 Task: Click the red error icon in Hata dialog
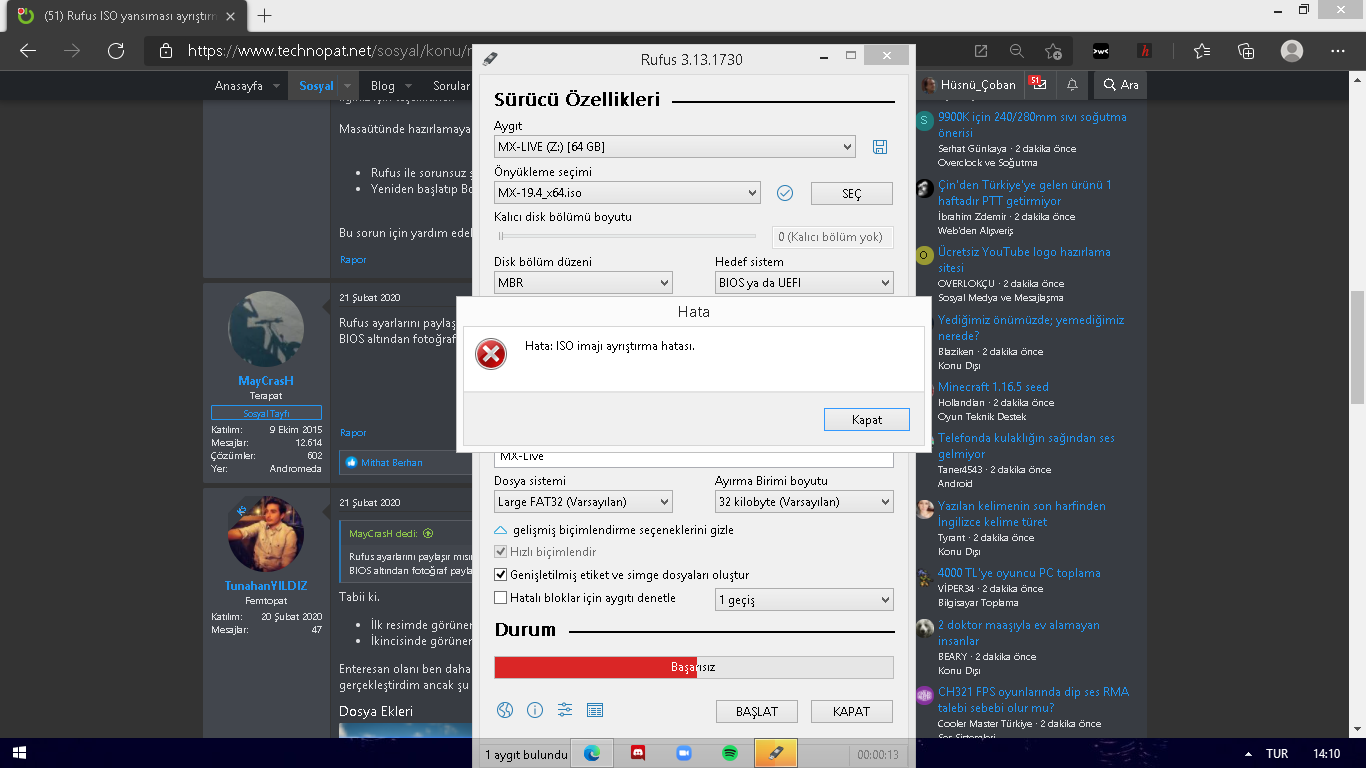(491, 353)
